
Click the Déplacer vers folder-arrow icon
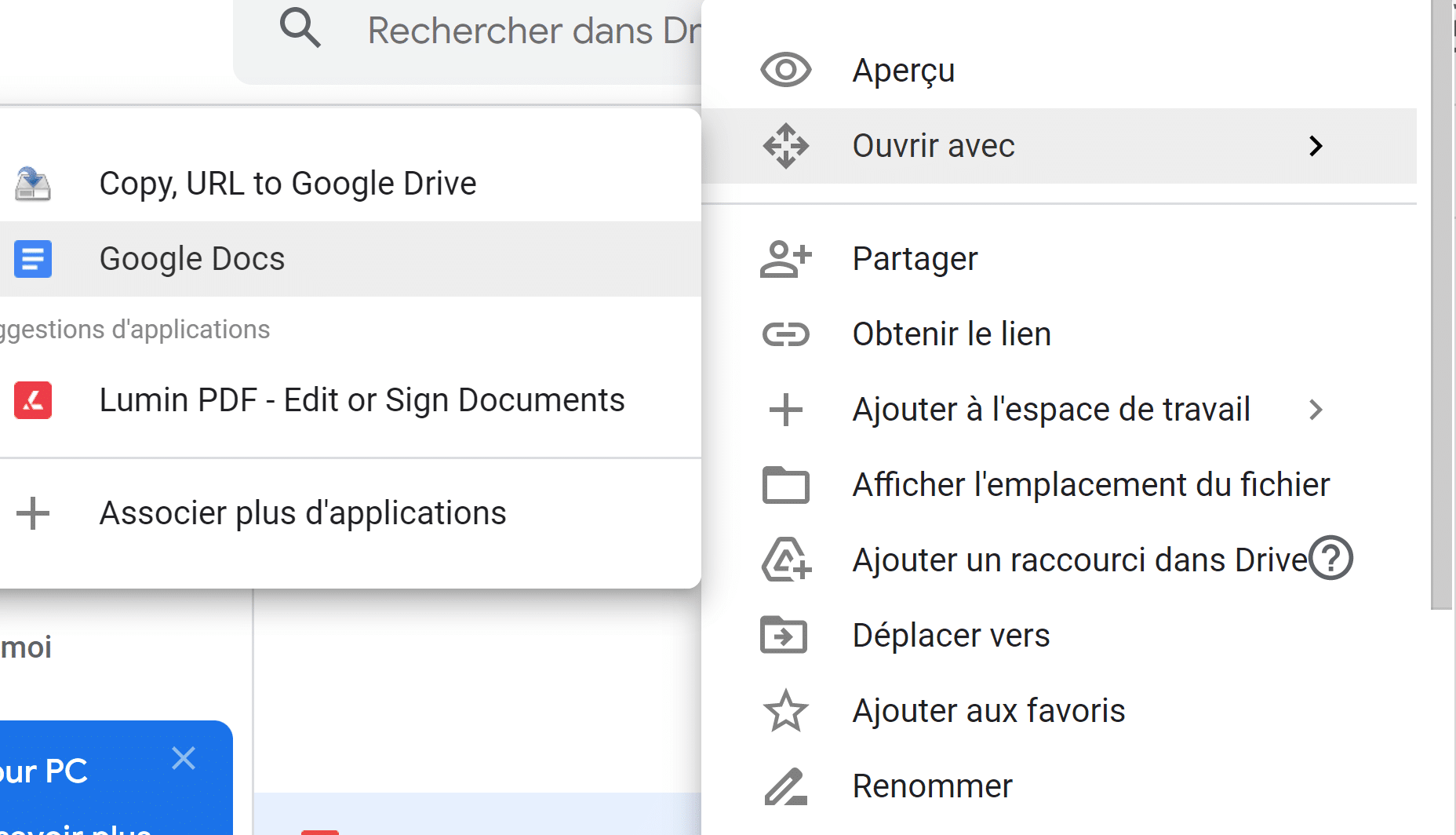(784, 635)
